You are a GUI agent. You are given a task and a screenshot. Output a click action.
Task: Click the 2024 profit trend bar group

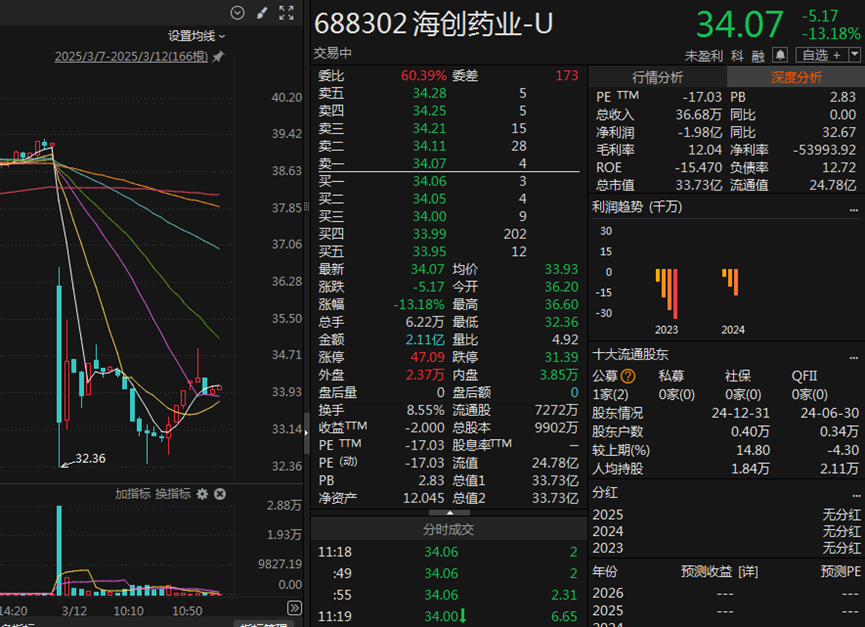point(730,282)
